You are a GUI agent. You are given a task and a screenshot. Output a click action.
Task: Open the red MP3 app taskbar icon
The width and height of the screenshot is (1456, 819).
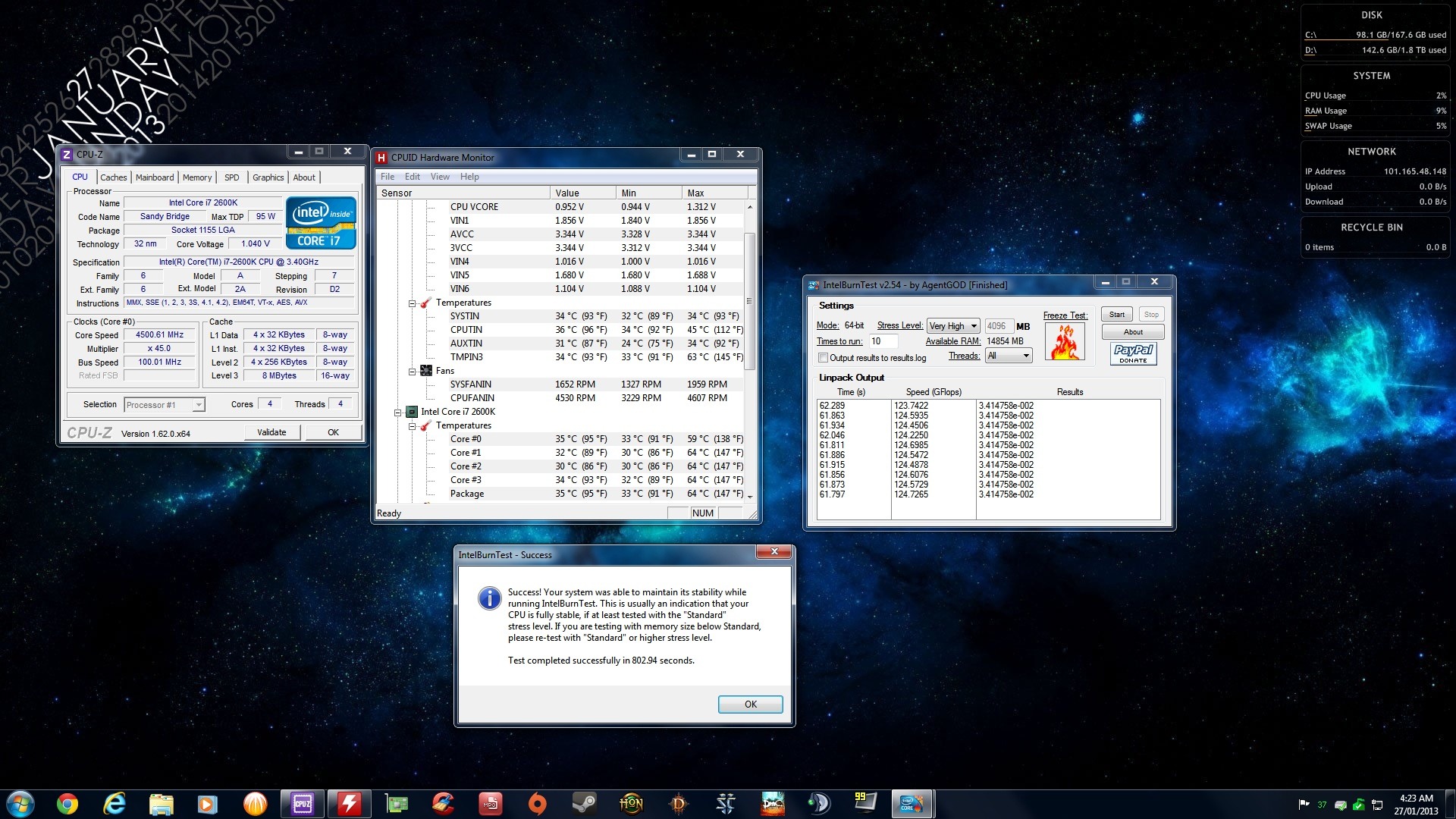(x=491, y=803)
